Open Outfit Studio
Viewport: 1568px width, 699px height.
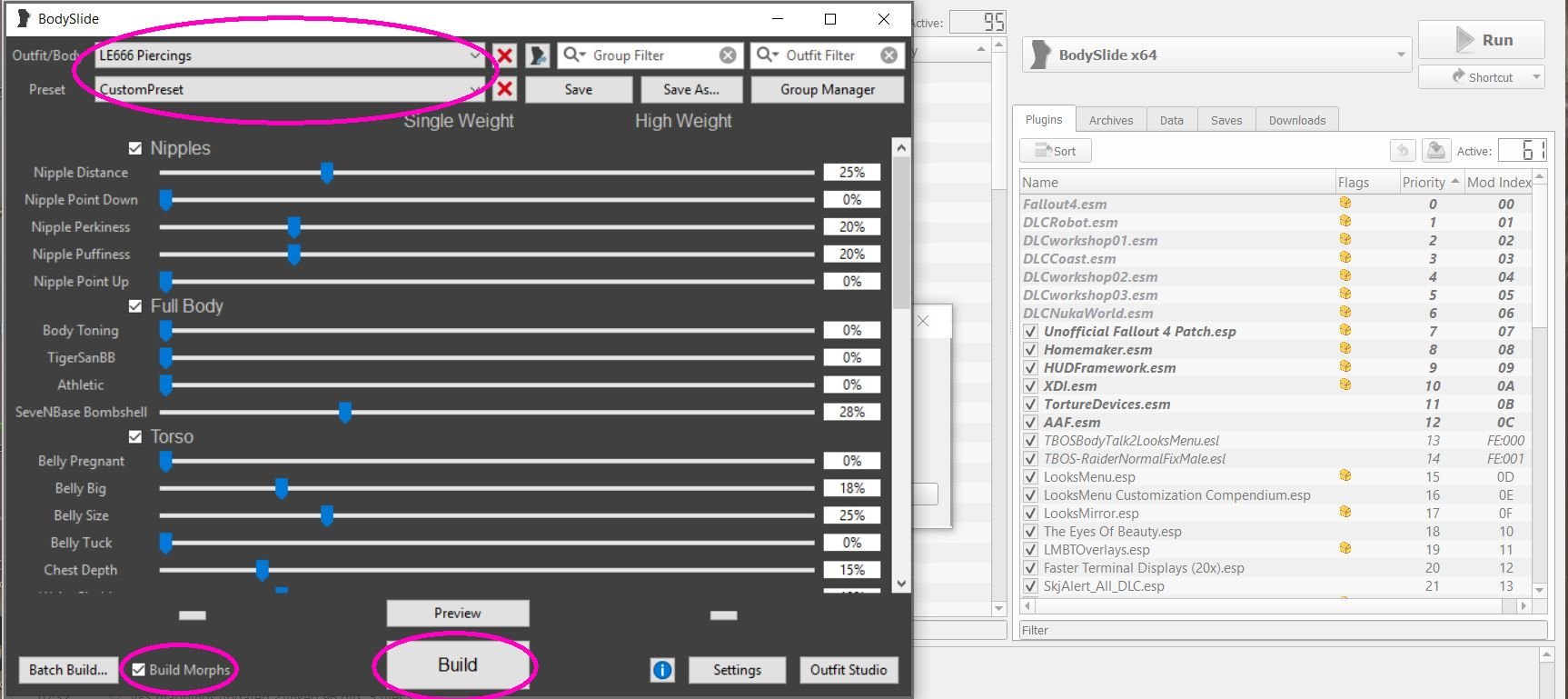848,670
